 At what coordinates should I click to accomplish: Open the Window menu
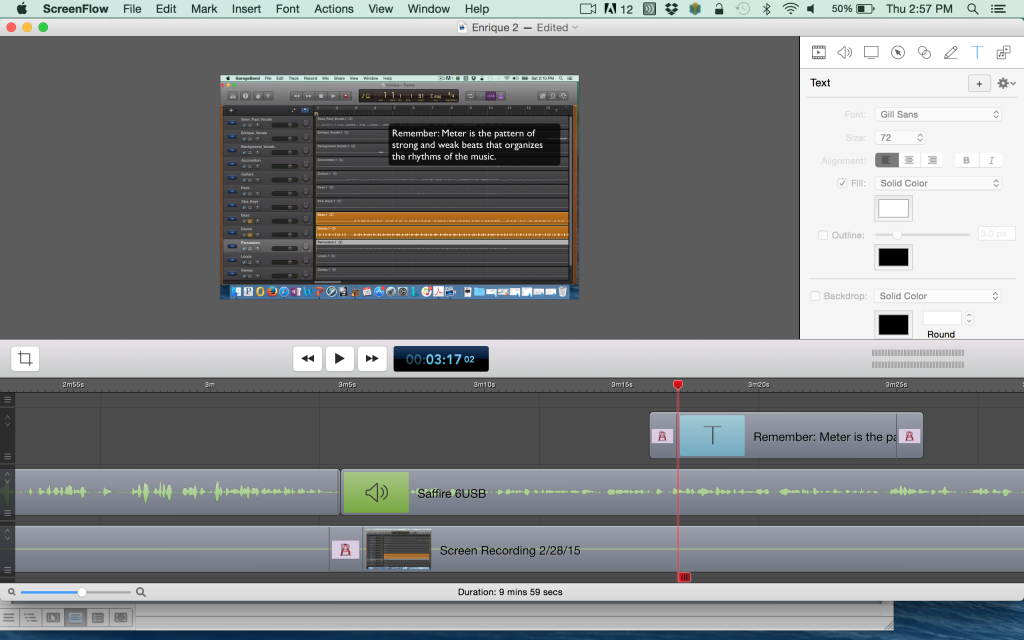pos(428,8)
